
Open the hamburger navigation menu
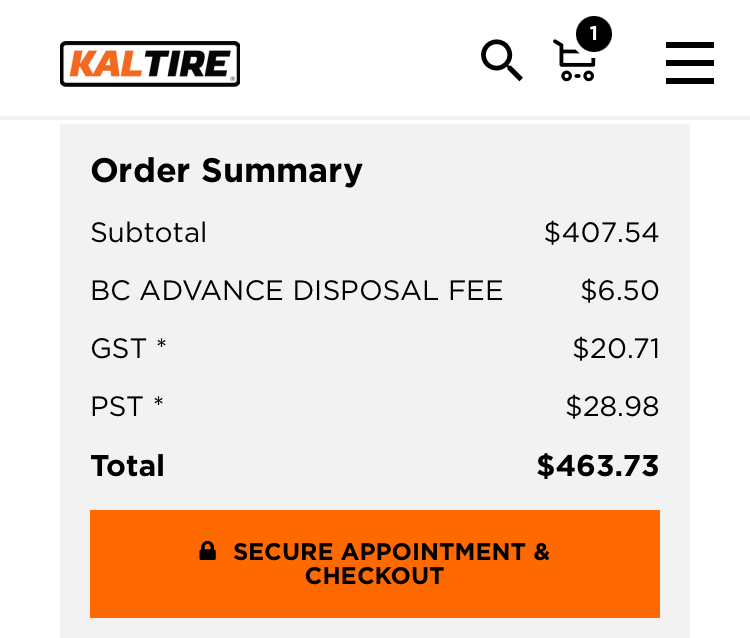click(689, 63)
